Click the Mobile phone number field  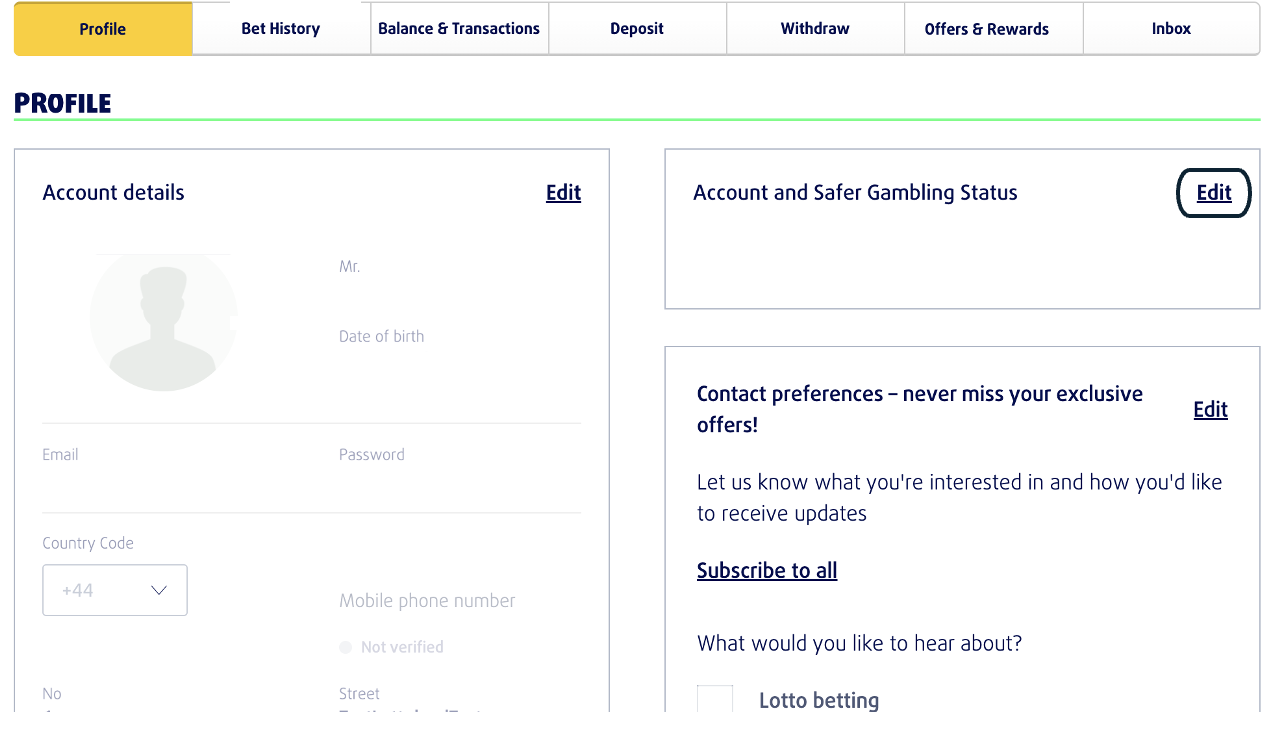[427, 601]
